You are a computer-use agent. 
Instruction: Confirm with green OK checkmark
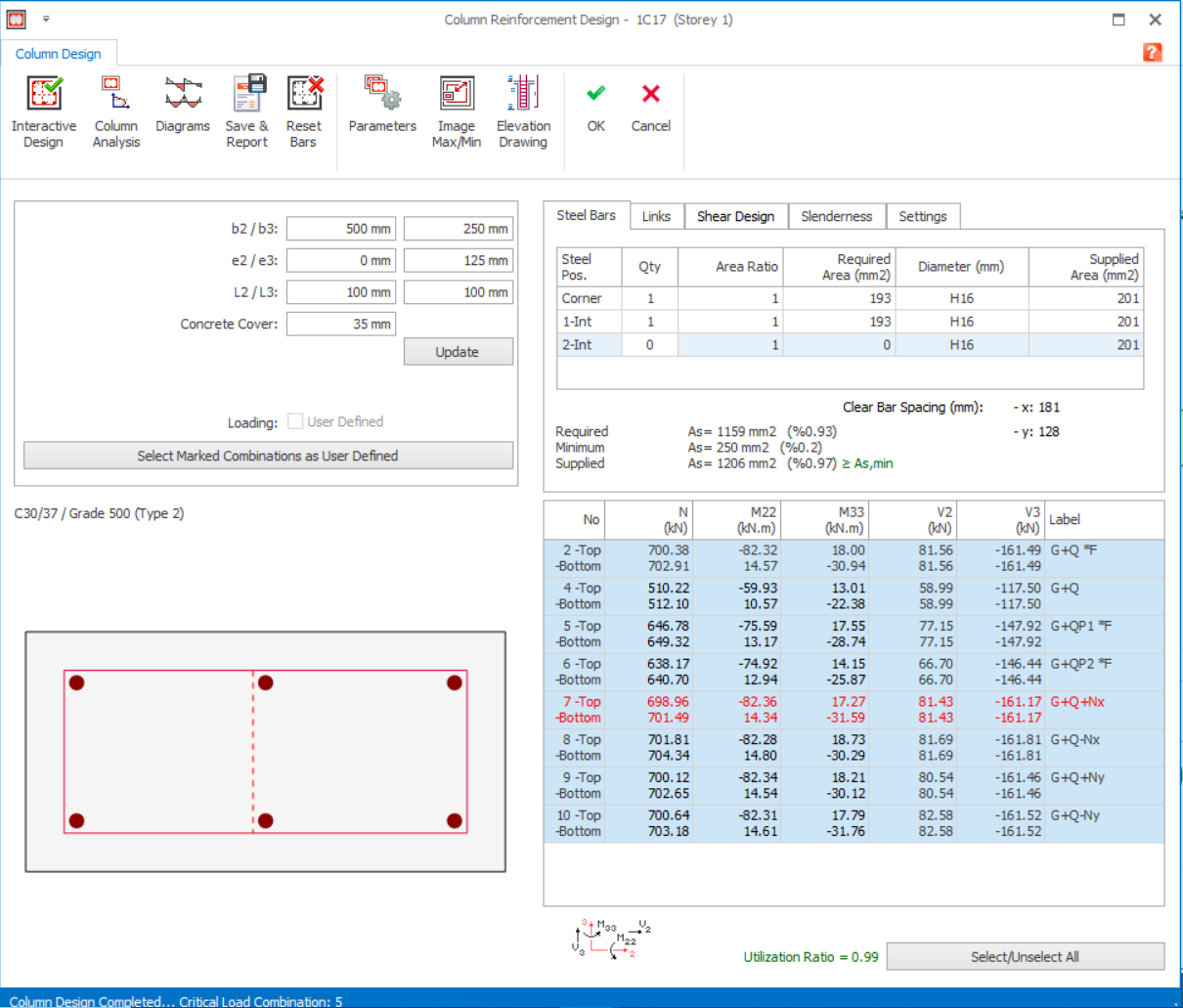(x=595, y=94)
